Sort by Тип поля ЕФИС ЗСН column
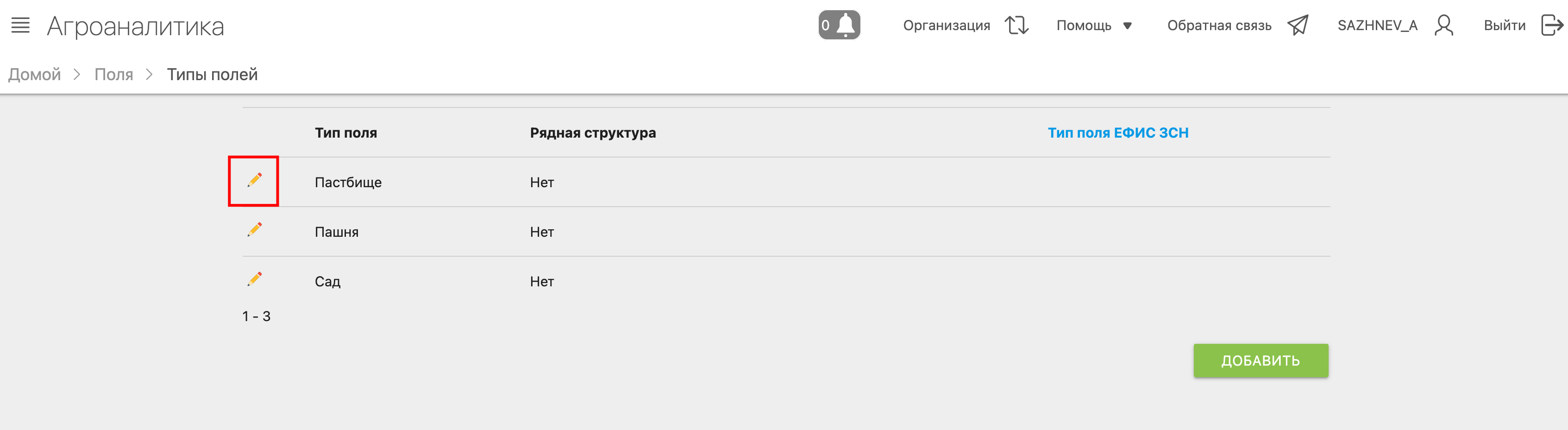Viewport: 1568px width, 430px height. click(1117, 133)
